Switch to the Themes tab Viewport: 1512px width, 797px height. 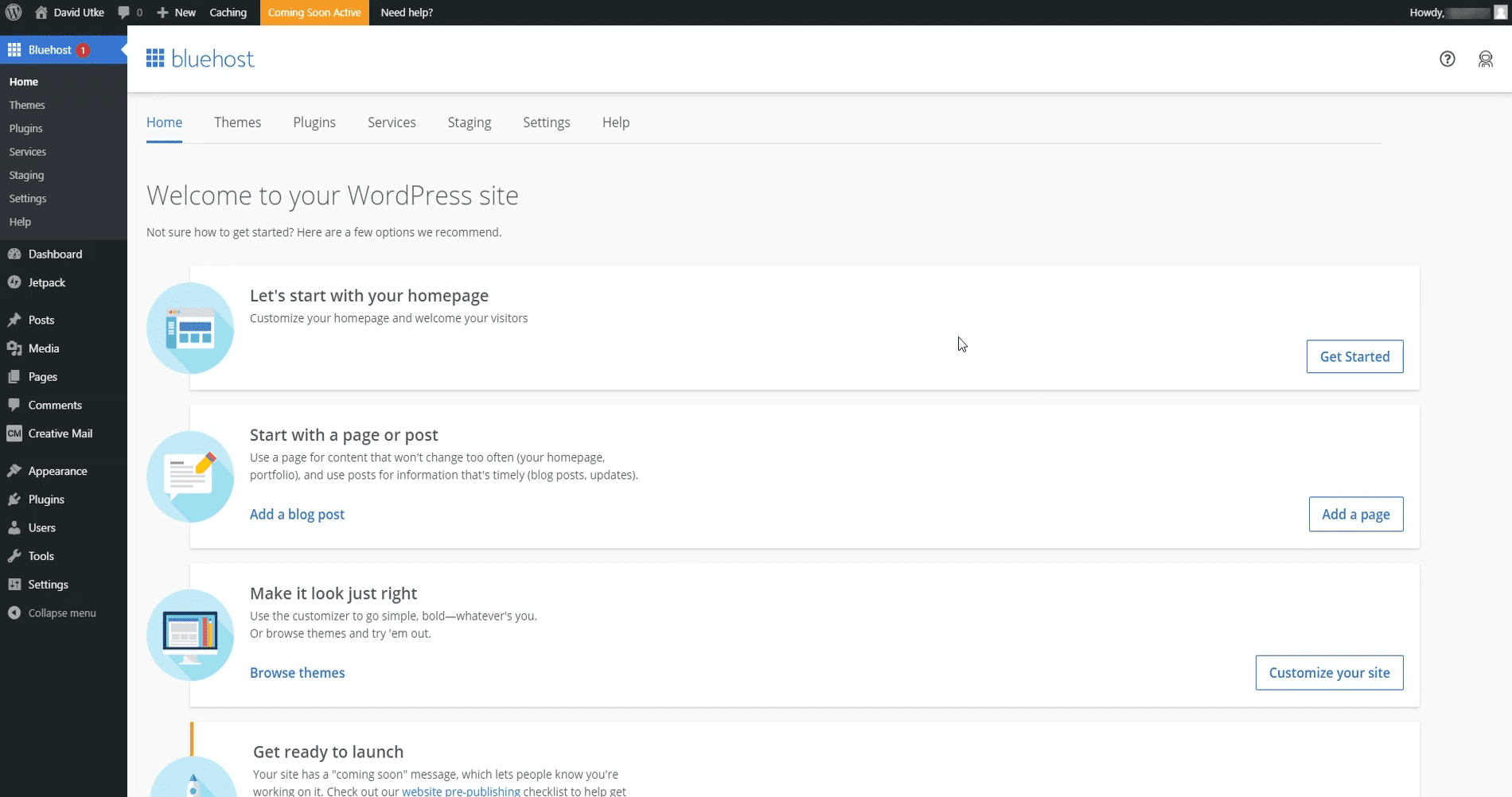(x=237, y=122)
